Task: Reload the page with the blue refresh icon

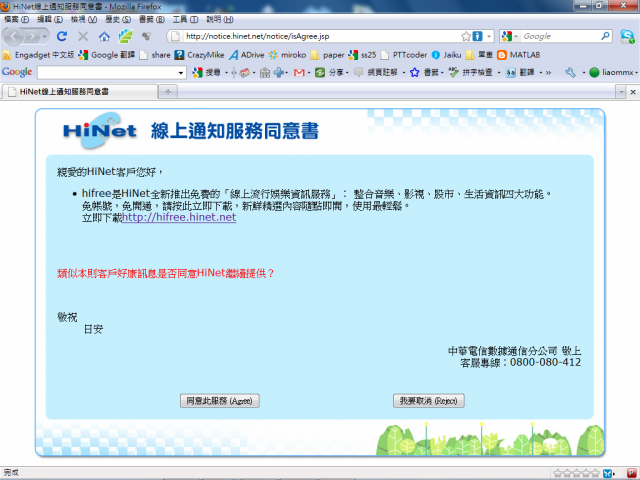Action: (x=62, y=36)
